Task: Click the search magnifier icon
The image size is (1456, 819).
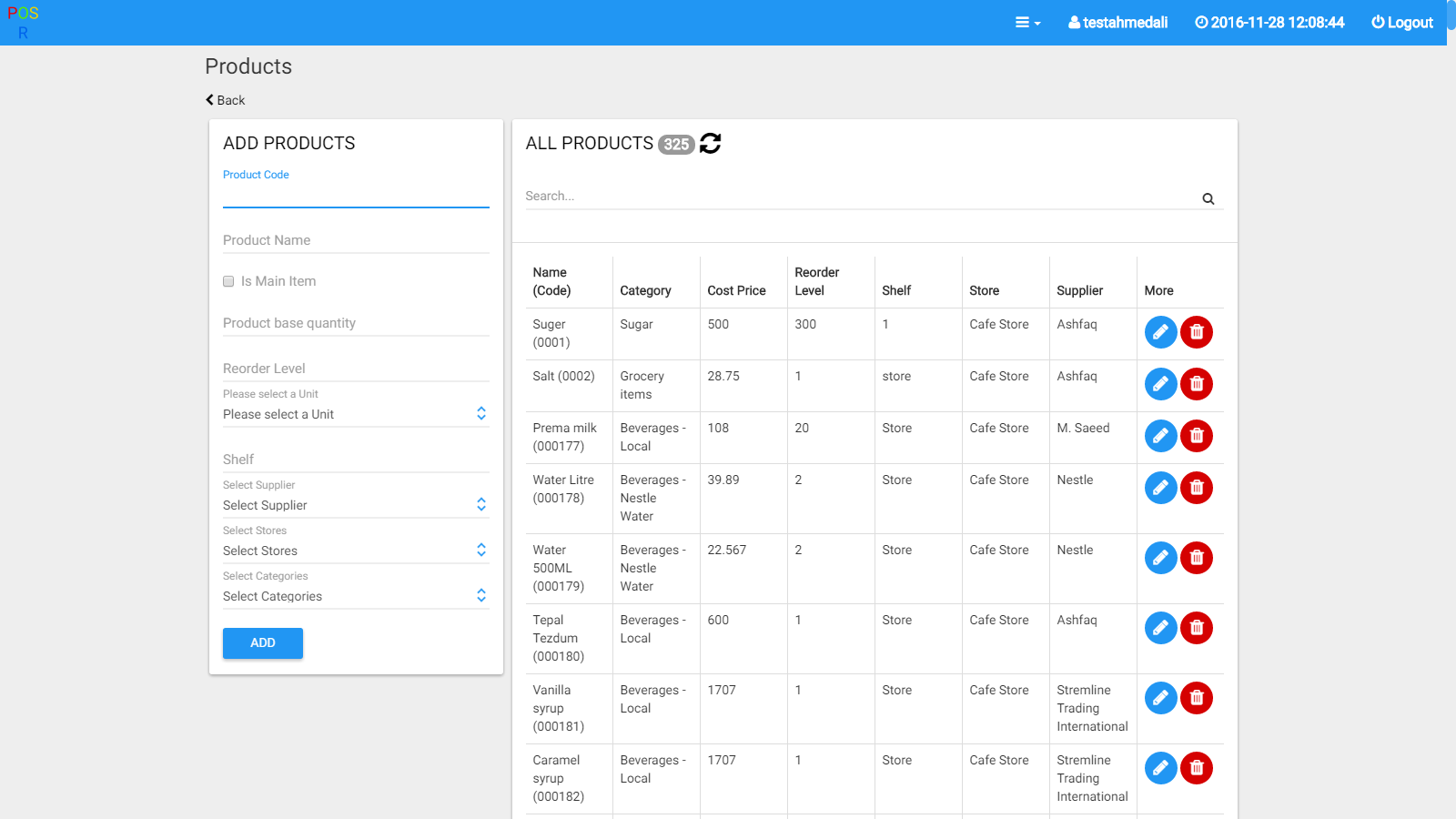Action: tap(1208, 198)
